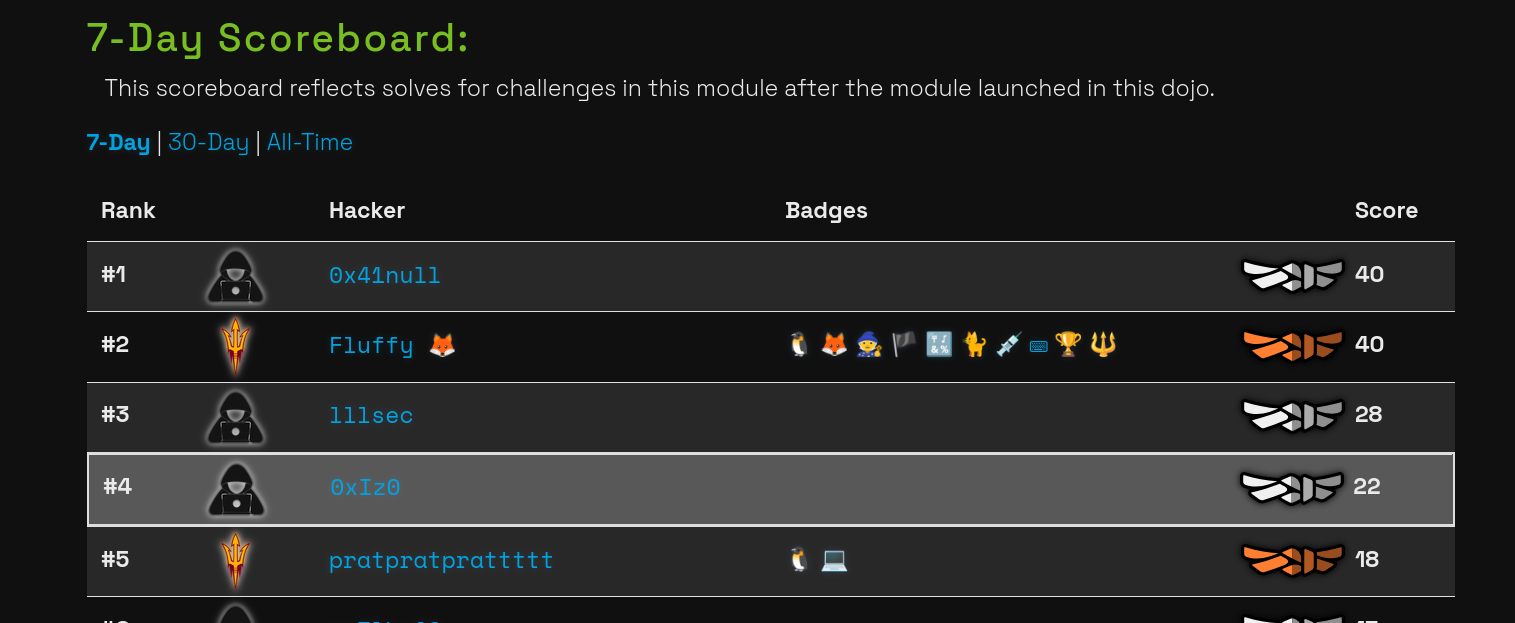1515x623 pixels.
Task: Click the orange belt next to Fluffy's score
Action: pos(1292,345)
